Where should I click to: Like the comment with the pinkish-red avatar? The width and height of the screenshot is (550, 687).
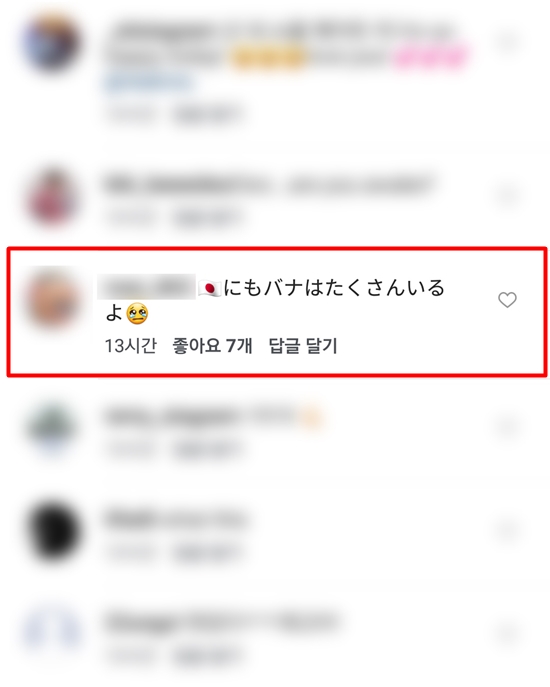[x=507, y=195]
